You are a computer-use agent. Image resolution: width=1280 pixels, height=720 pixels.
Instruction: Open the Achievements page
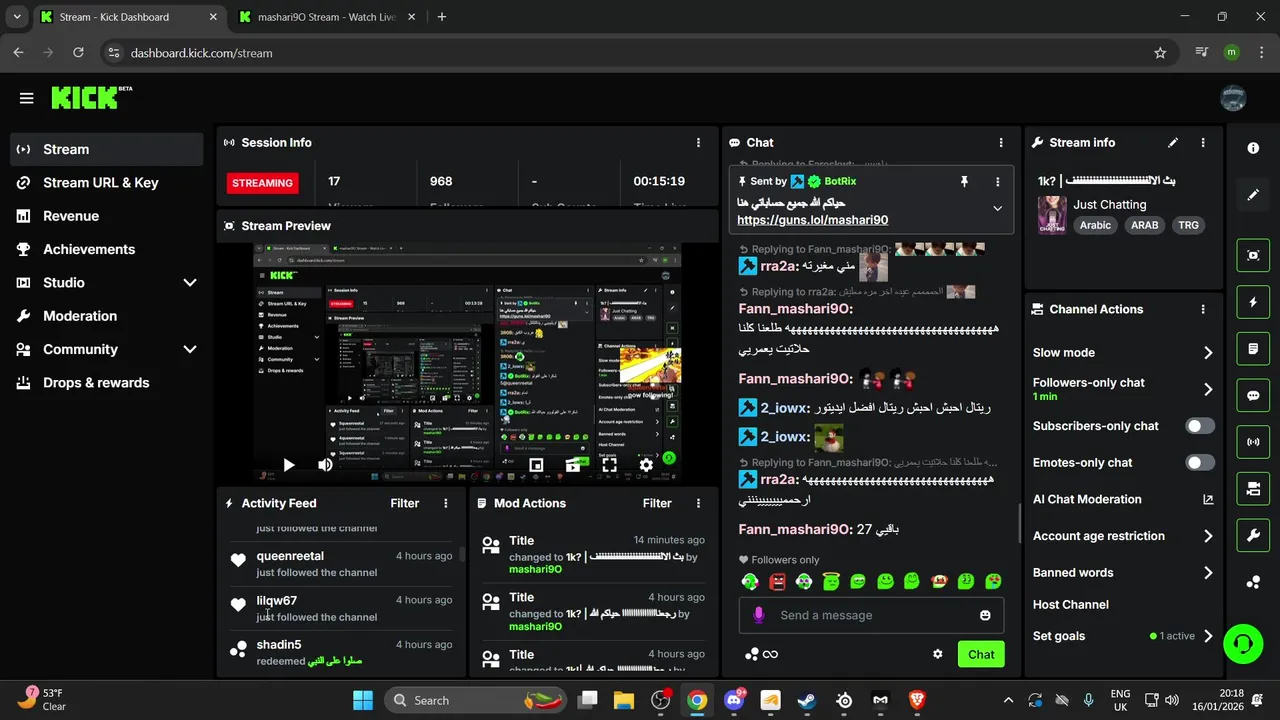click(x=107, y=249)
